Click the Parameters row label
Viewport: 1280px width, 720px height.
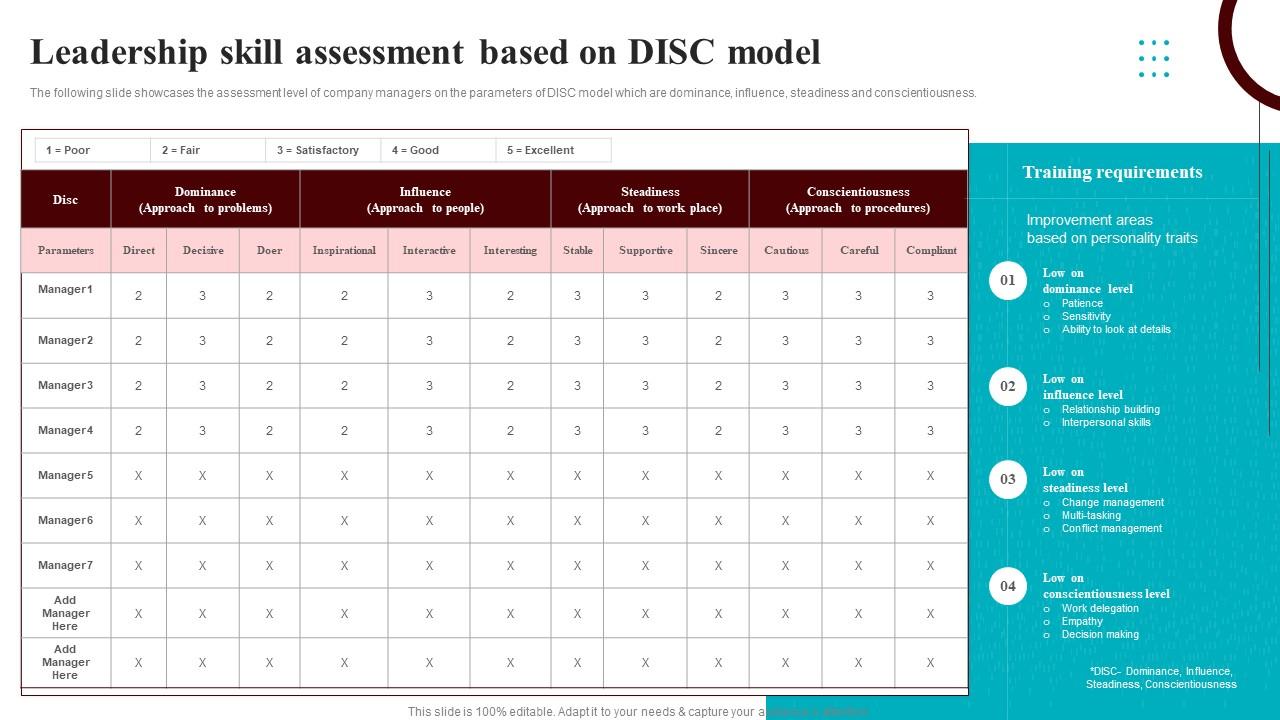tap(65, 250)
